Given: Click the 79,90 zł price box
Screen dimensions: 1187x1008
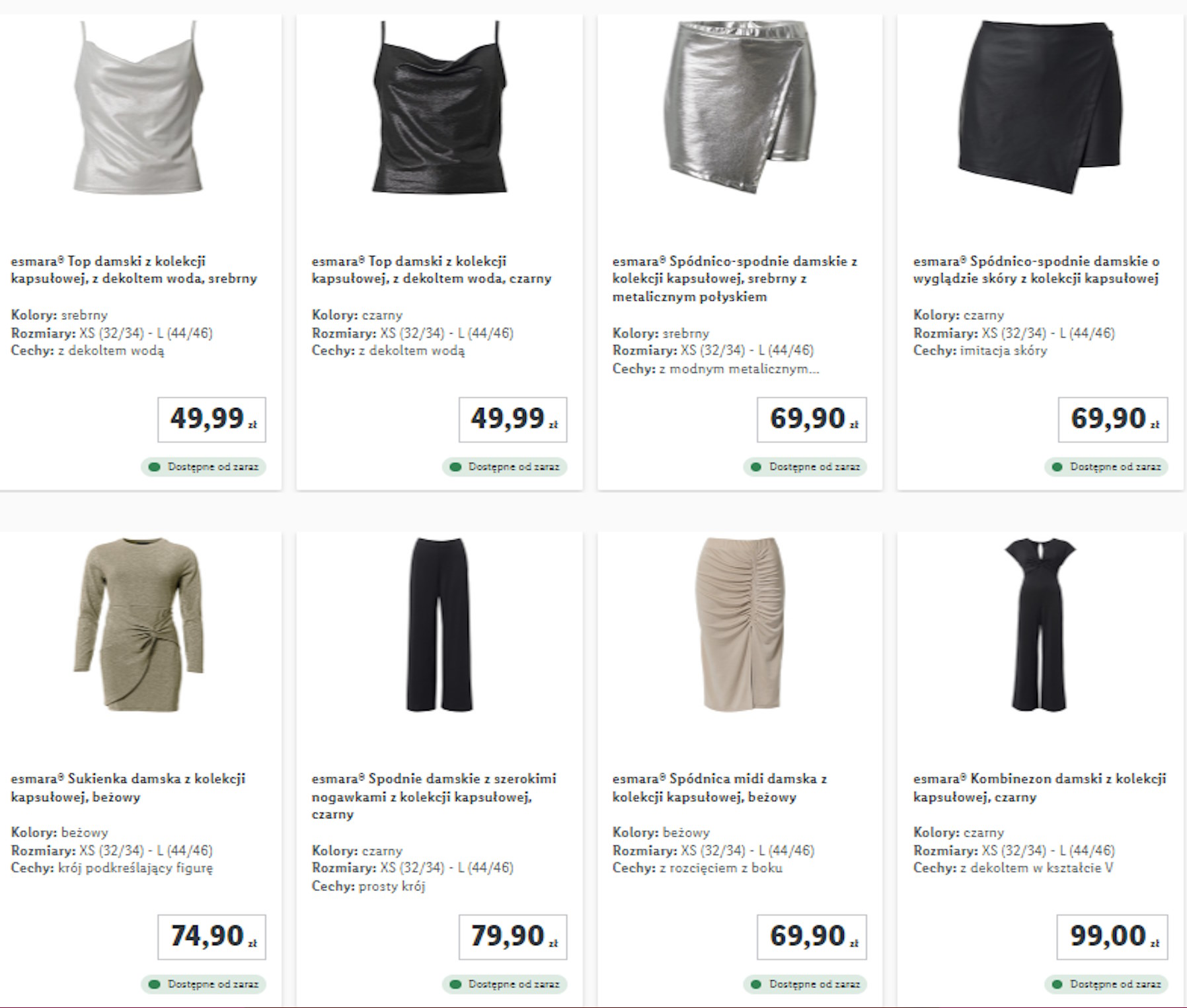Looking at the screenshot, I should [513, 937].
